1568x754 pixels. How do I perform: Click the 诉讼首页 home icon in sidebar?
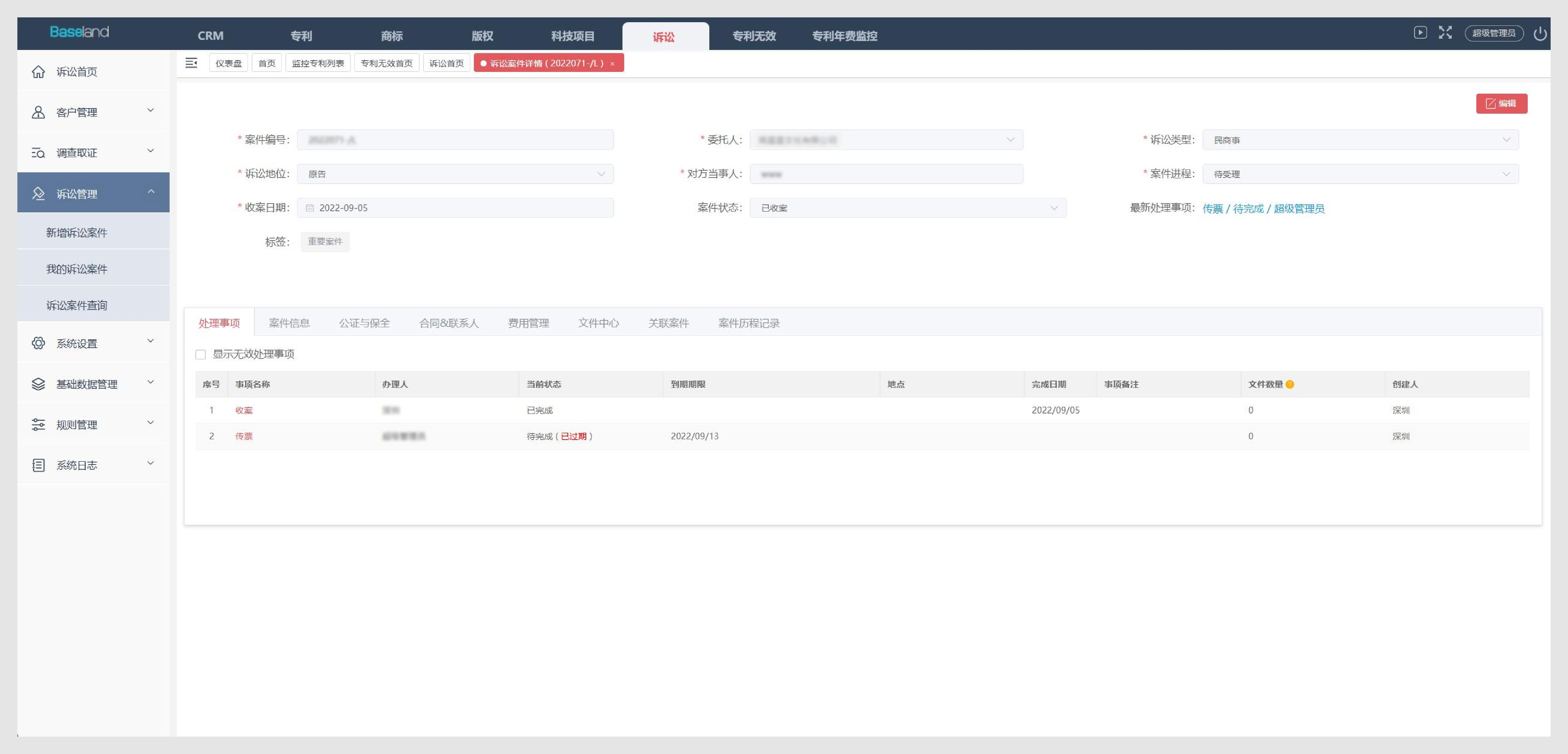tap(38, 72)
